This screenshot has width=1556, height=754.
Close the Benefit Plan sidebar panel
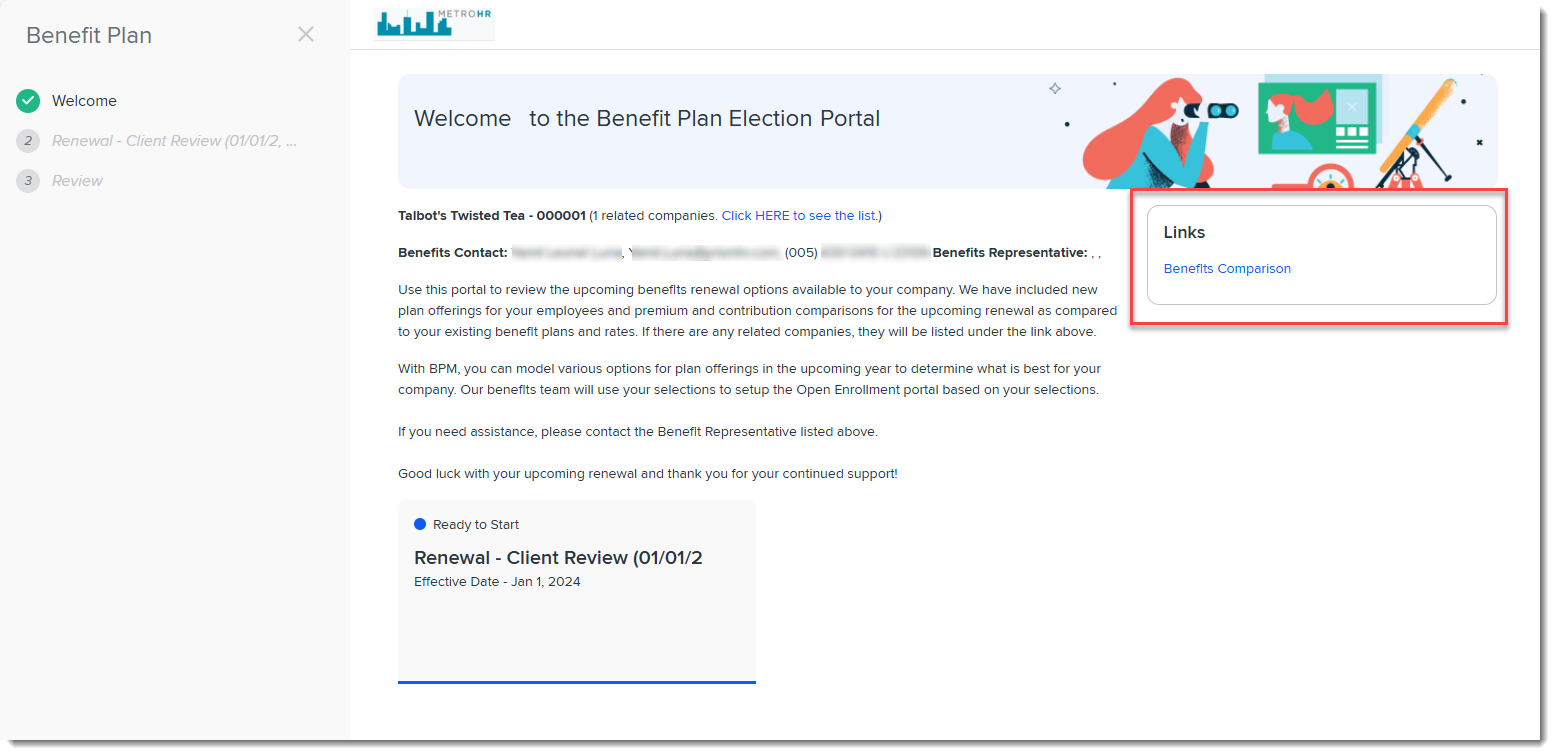point(306,35)
